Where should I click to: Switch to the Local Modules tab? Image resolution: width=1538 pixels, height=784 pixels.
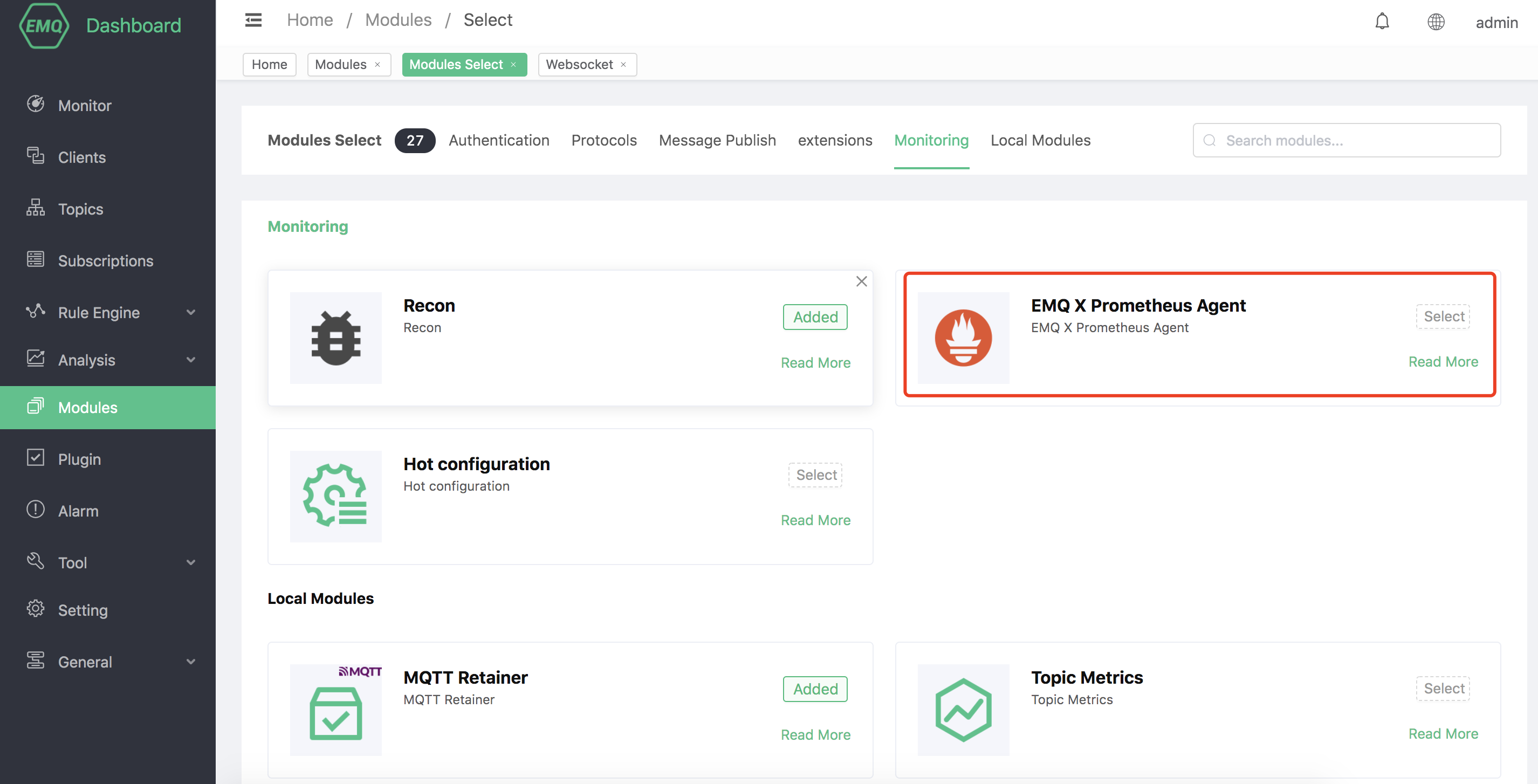pos(1040,140)
